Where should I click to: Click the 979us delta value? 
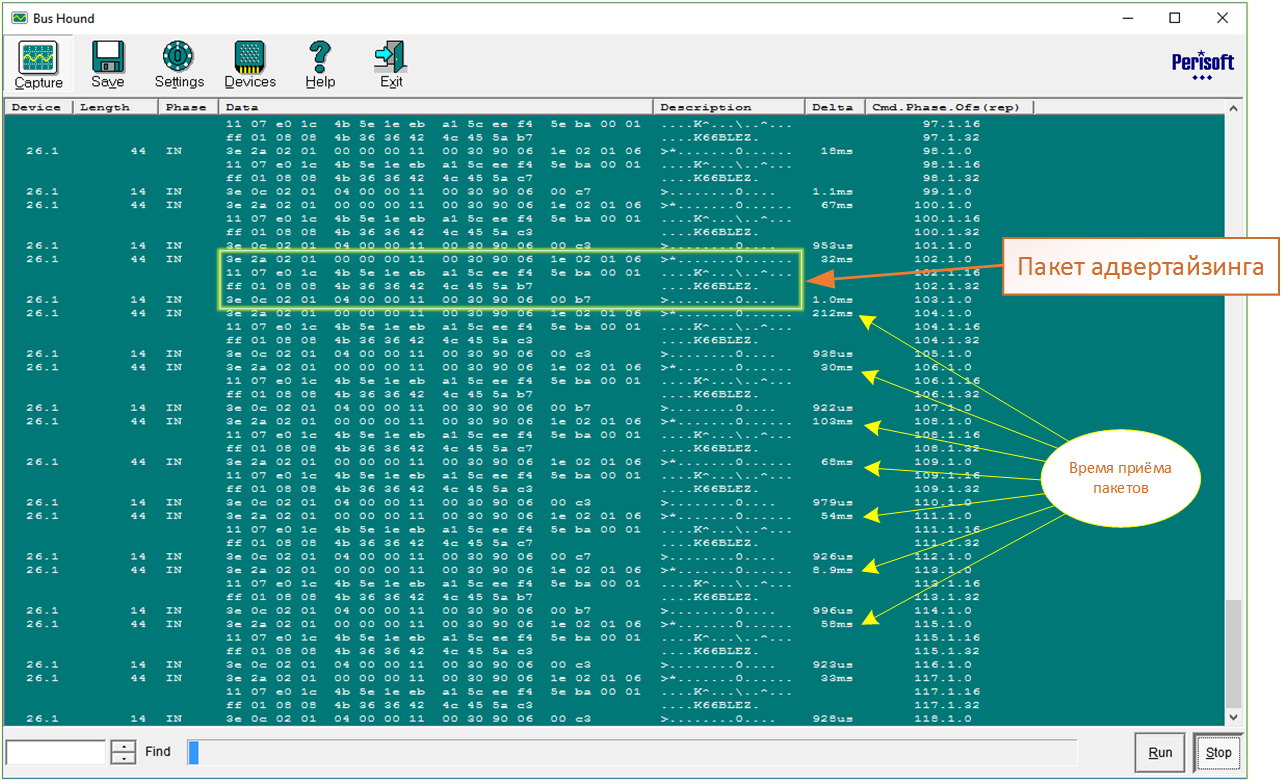pyautogui.click(x=834, y=502)
